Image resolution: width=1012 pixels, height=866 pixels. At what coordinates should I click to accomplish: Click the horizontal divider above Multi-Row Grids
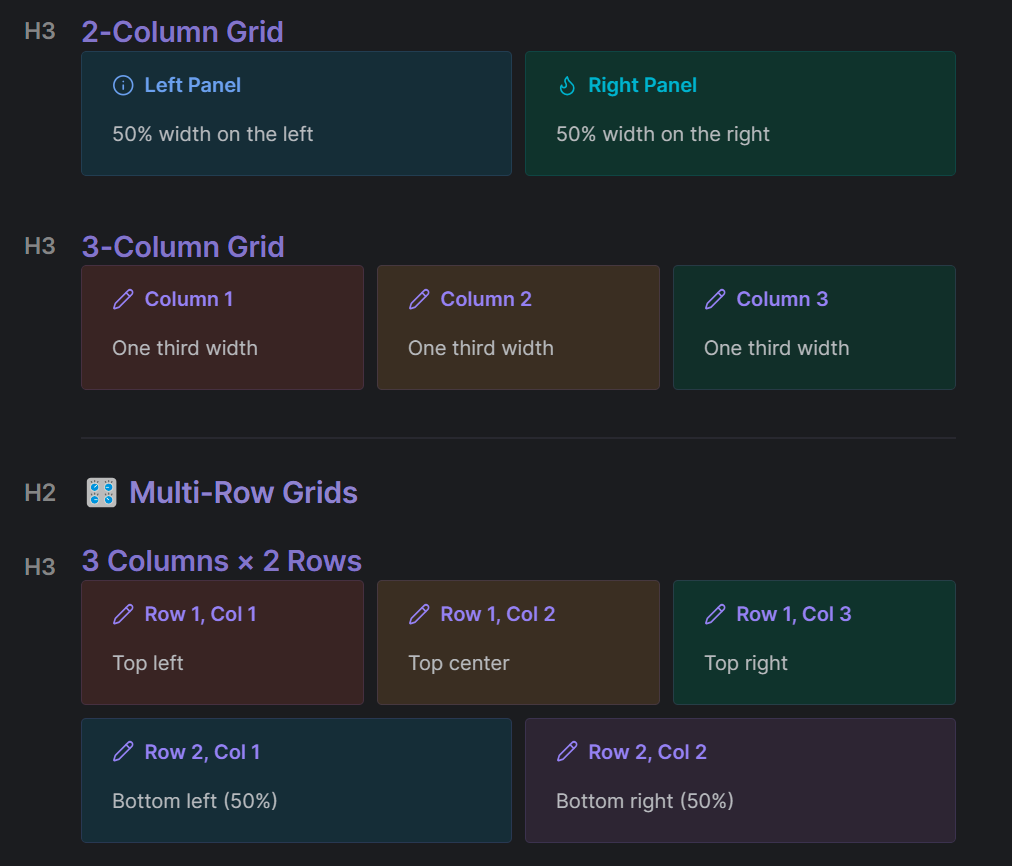(x=518, y=438)
